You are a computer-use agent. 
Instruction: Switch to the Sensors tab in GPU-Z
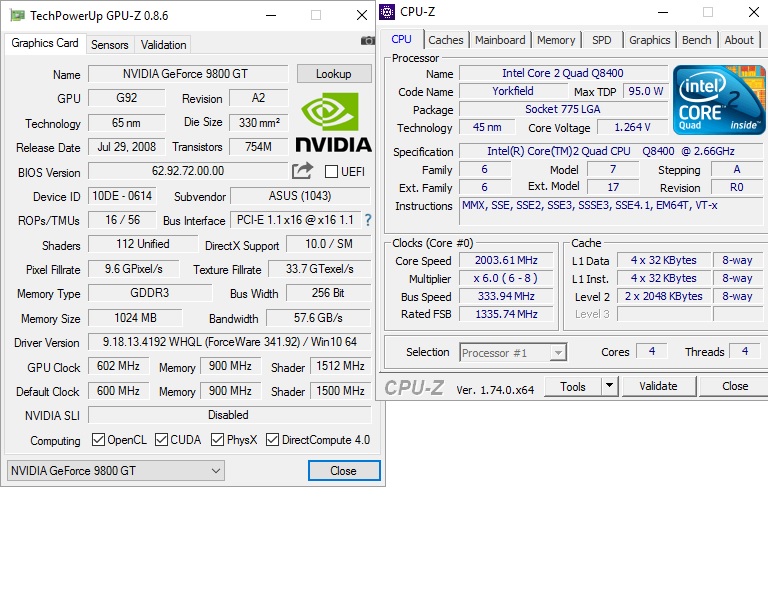point(110,45)
